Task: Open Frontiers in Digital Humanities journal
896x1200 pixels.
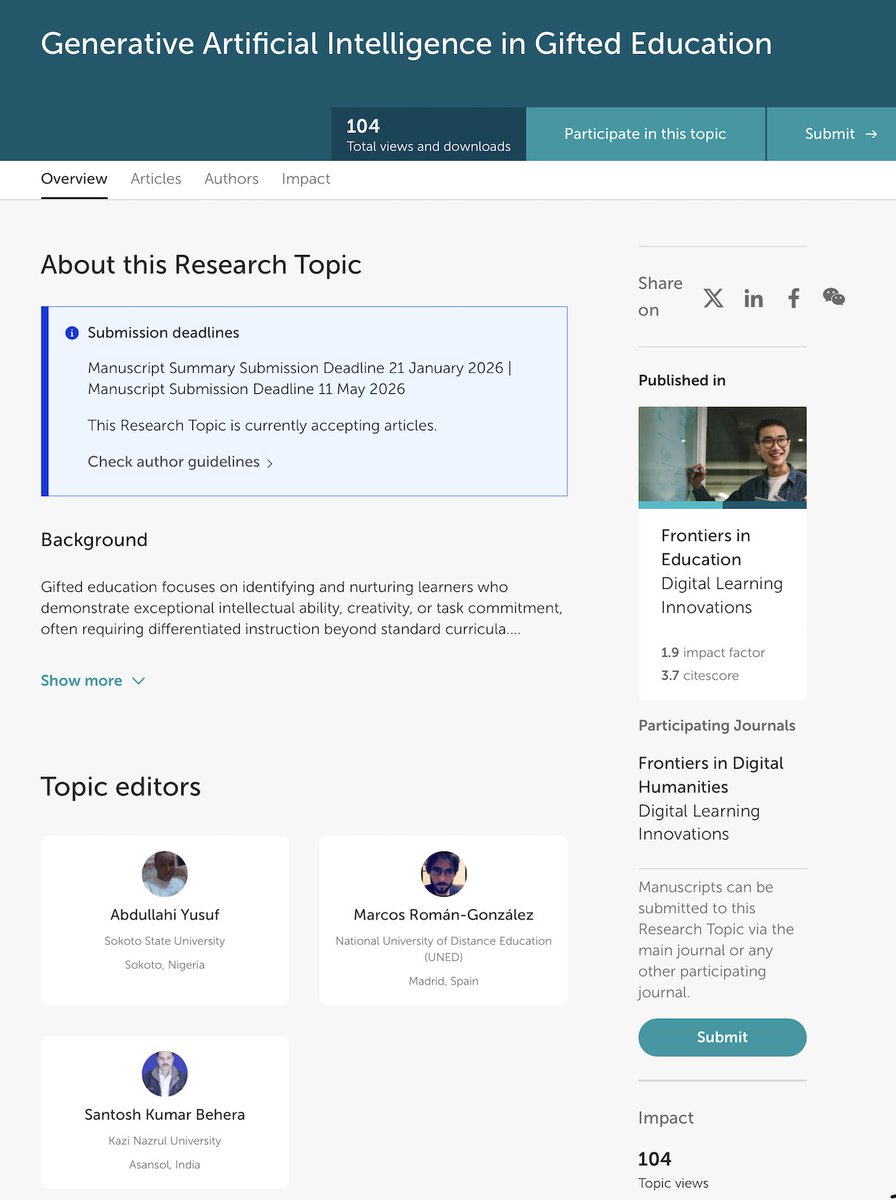Action: tap(710, 775)
